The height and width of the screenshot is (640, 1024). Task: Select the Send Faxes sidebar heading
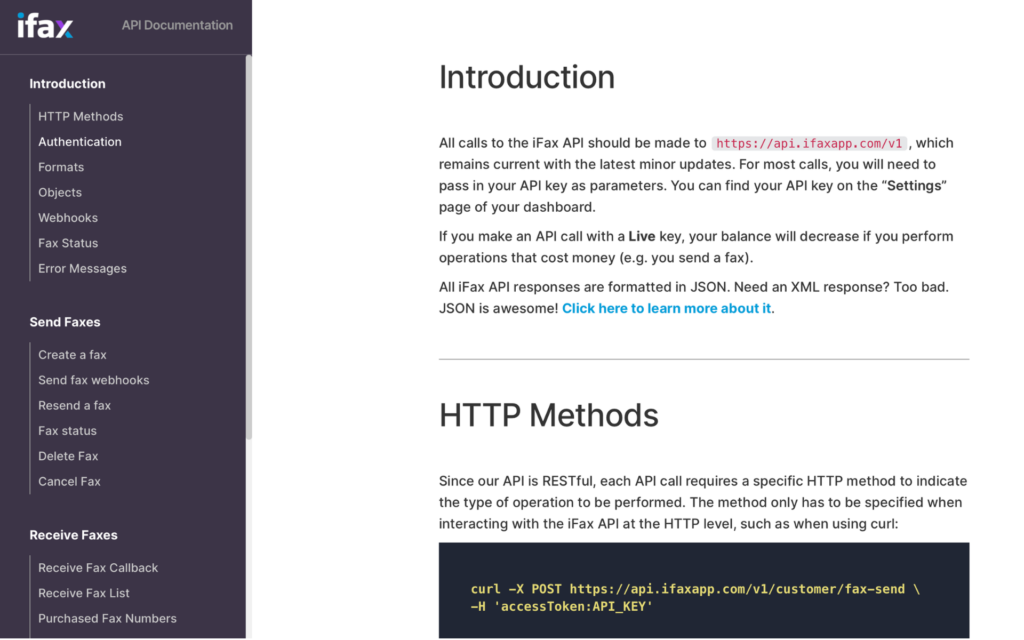click(x=65, y=322)
